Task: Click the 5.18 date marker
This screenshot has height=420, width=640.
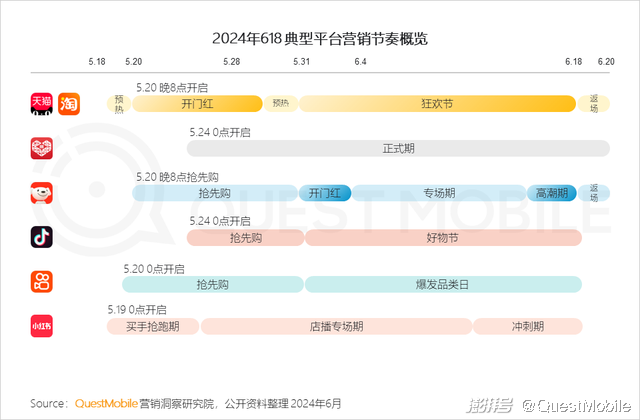Action: point(97,62)
